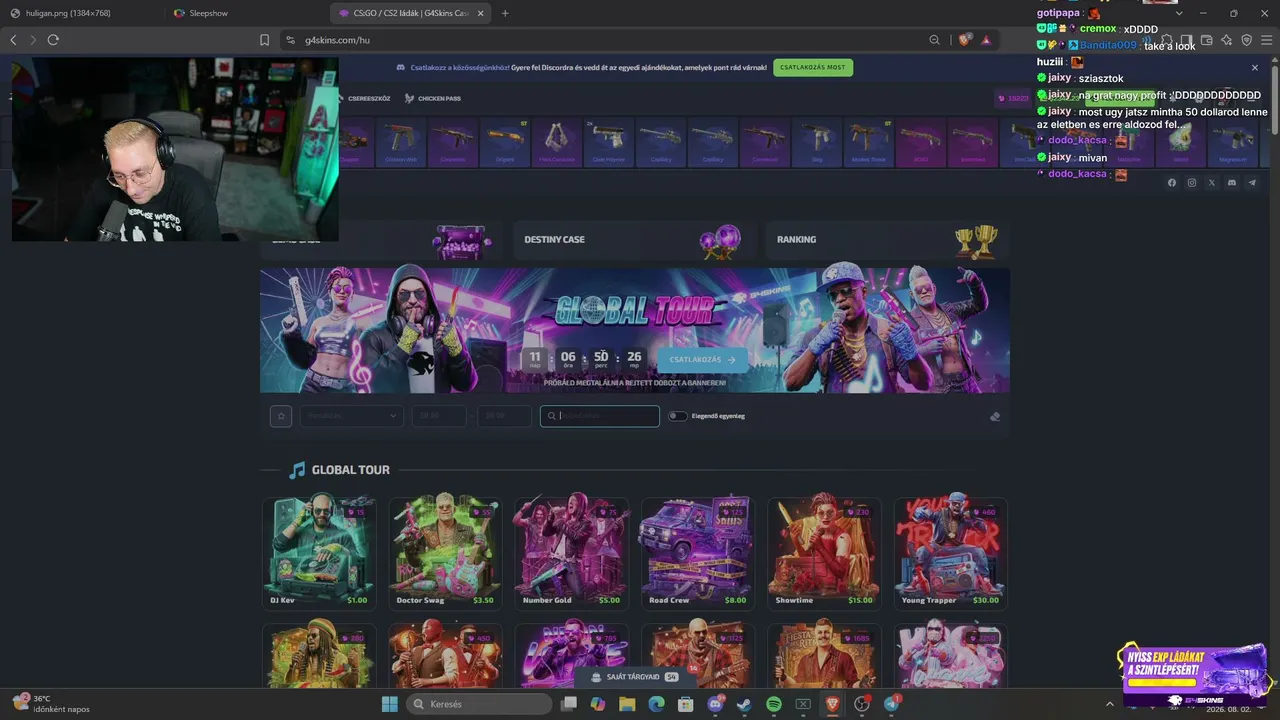
Task: Click the Facebook social icon
Action: click(1172, 183)
